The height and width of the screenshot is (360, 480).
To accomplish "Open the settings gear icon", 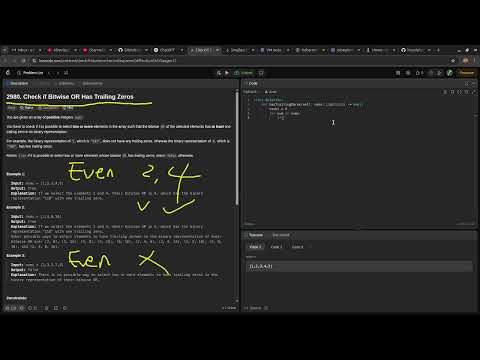I will pyautogui.click(x=408, y=73).
